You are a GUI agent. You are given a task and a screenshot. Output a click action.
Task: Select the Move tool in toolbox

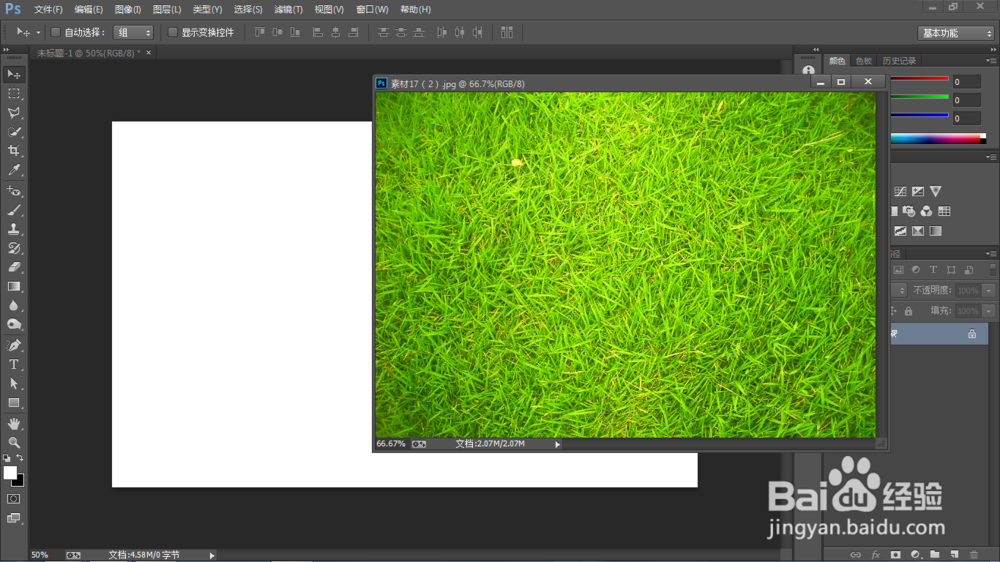click(13, 75)
